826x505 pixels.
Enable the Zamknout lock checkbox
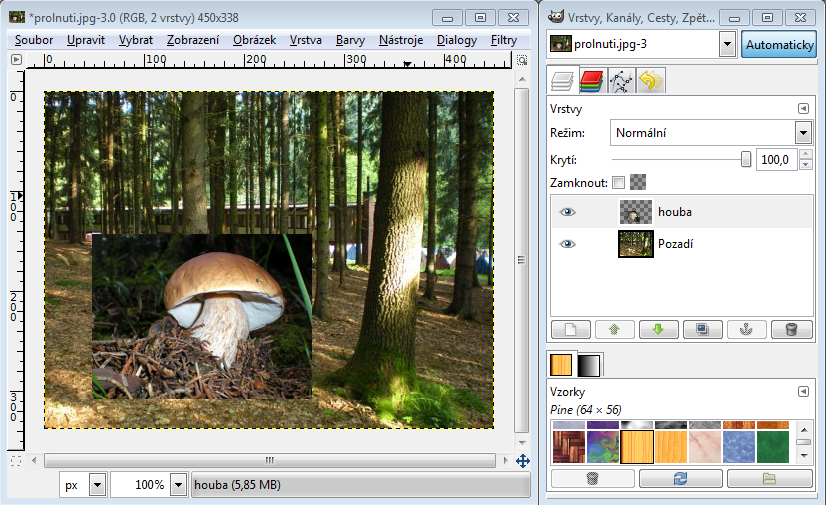[618, 183]
